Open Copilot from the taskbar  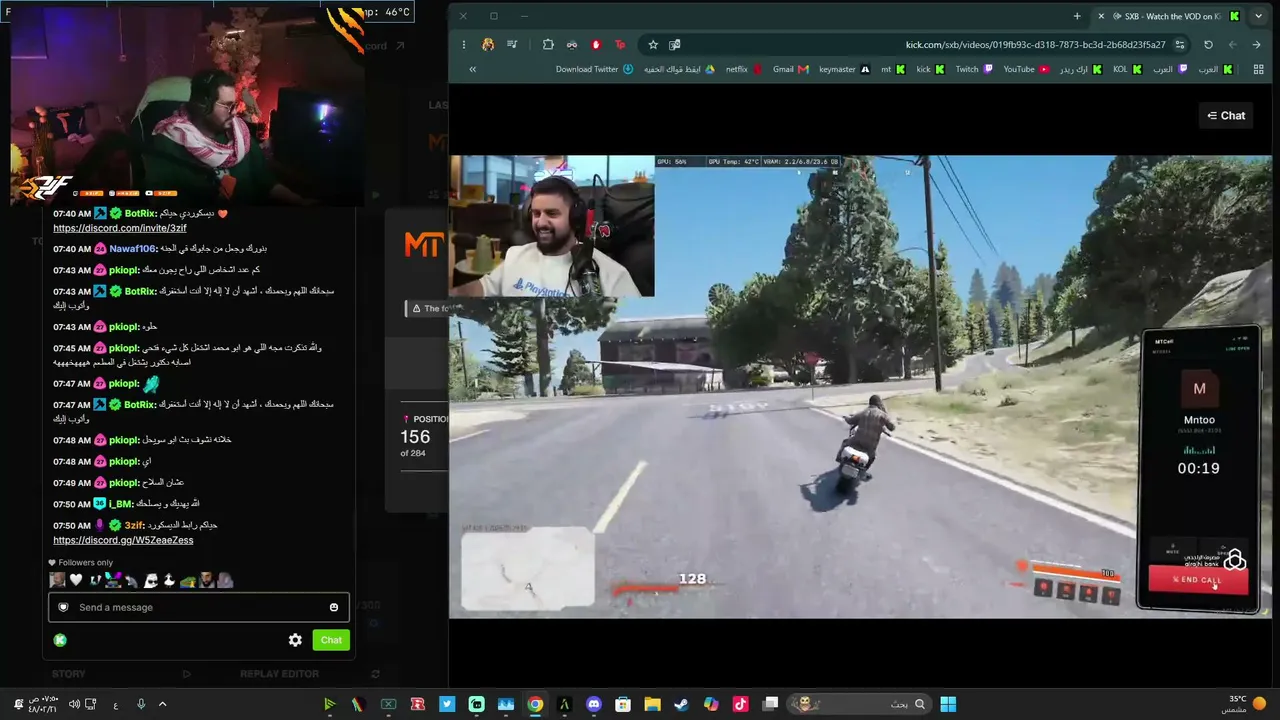pos(711,704)
